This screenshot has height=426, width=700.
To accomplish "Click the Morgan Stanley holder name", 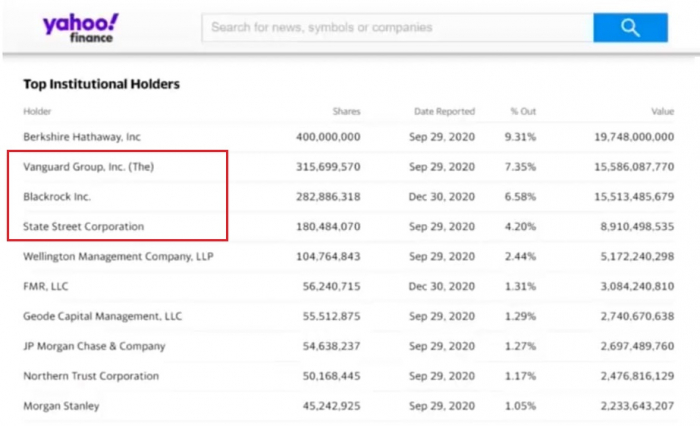I will pyautogui.click(x=61, y=406).
